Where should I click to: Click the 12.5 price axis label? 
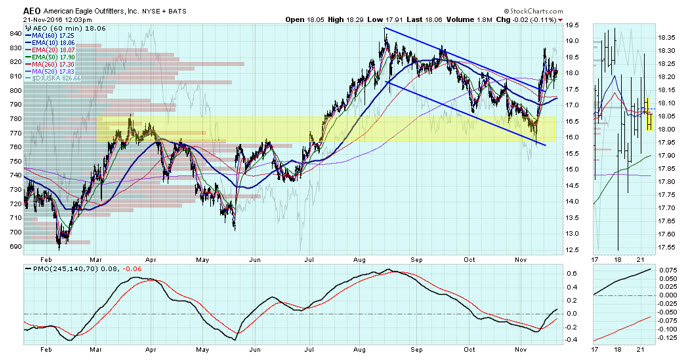pyautogui.click(x=573, y=250)
